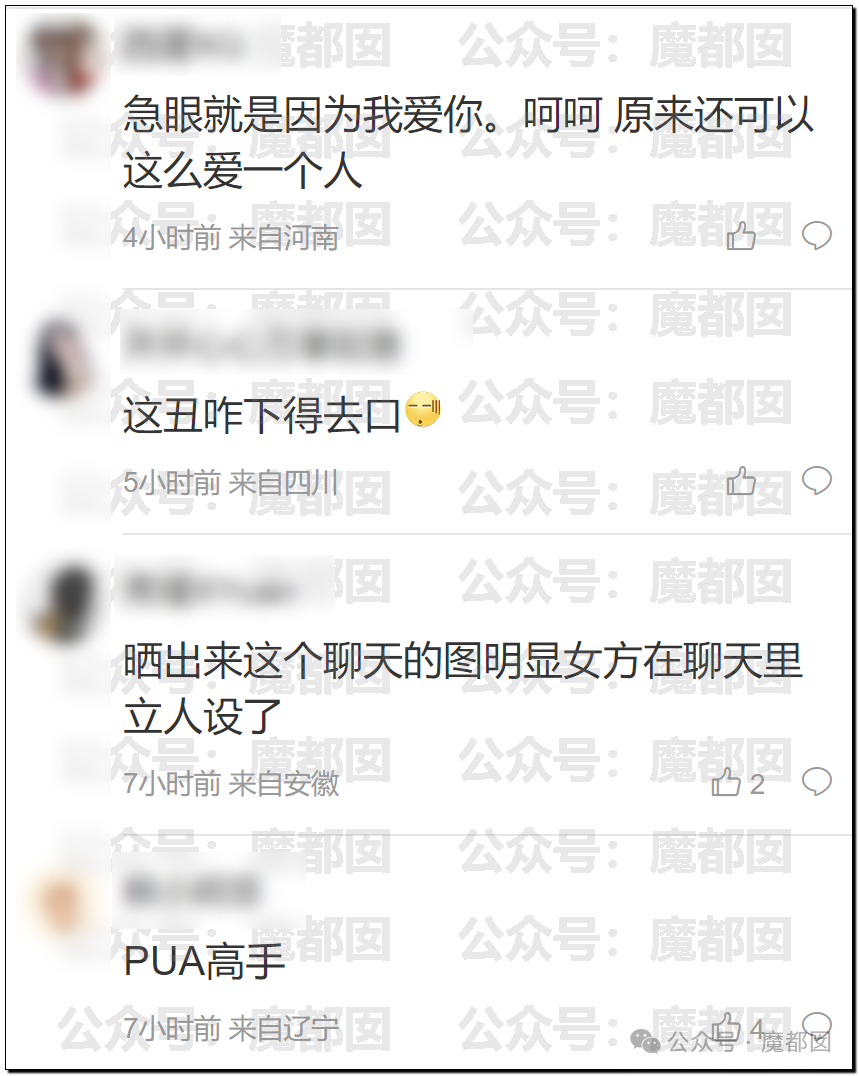The width and height of the screenshot is (859, 1076).
Task: Open username above 这丑咋下得去口 comment
Action: [261, 343]
